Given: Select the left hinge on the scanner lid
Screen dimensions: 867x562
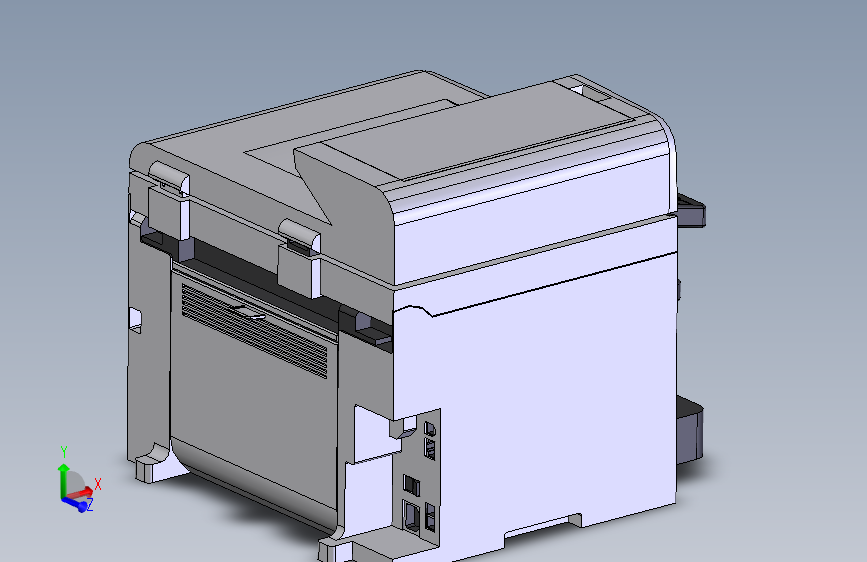Looking at the screenshot, I should [169, 200].
